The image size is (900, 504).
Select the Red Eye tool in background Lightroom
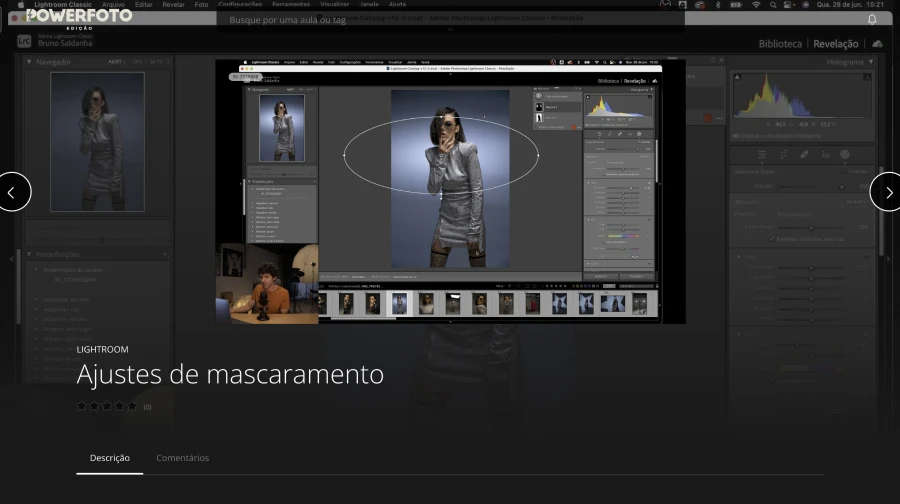[825, 154]
